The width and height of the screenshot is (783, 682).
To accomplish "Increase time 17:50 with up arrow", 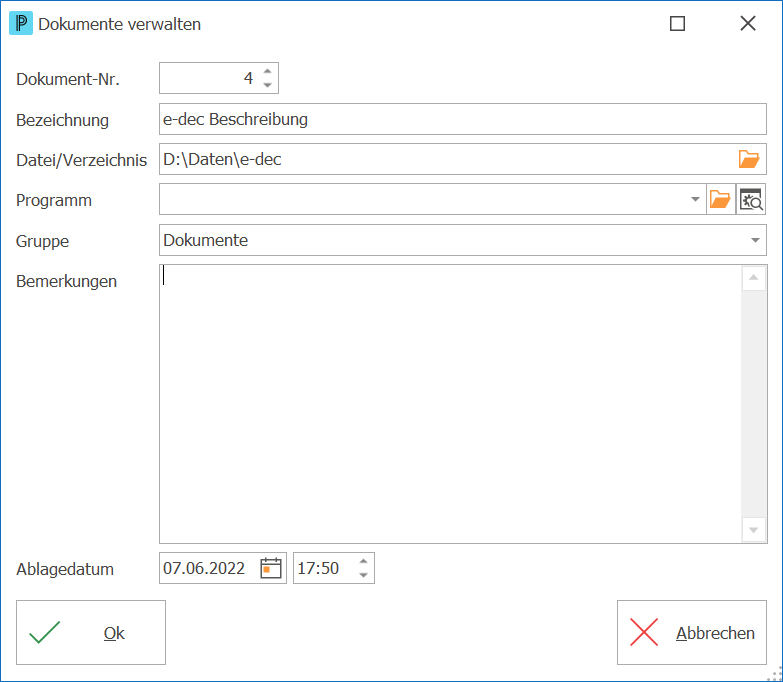I will click(x=364, y=561).
